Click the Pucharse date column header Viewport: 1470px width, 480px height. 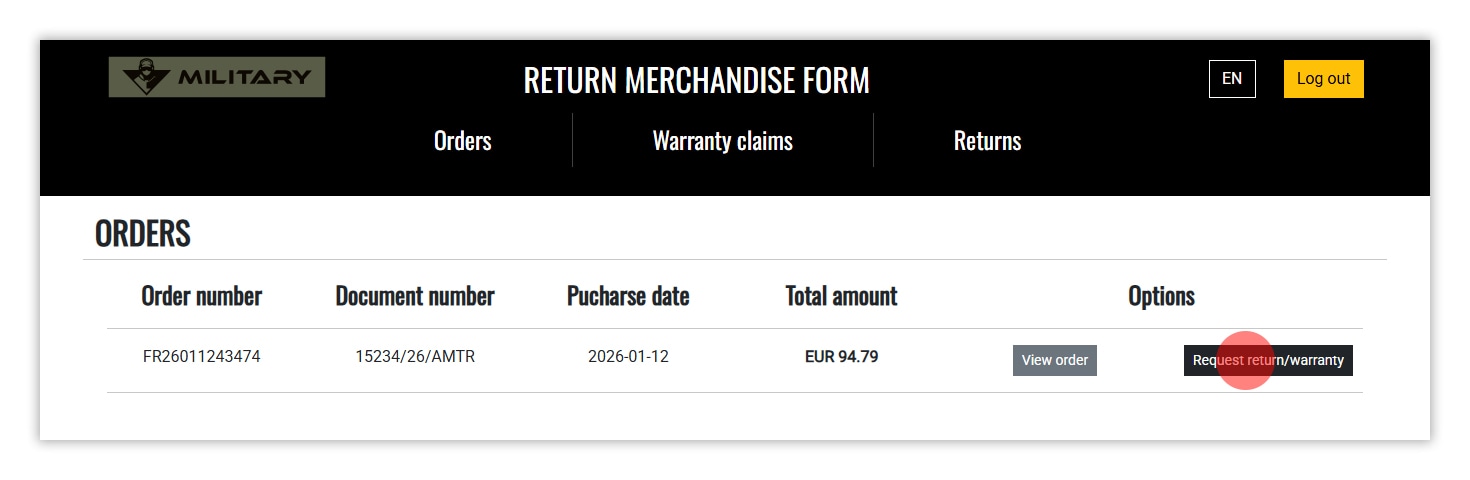click(x=628, y=296)
